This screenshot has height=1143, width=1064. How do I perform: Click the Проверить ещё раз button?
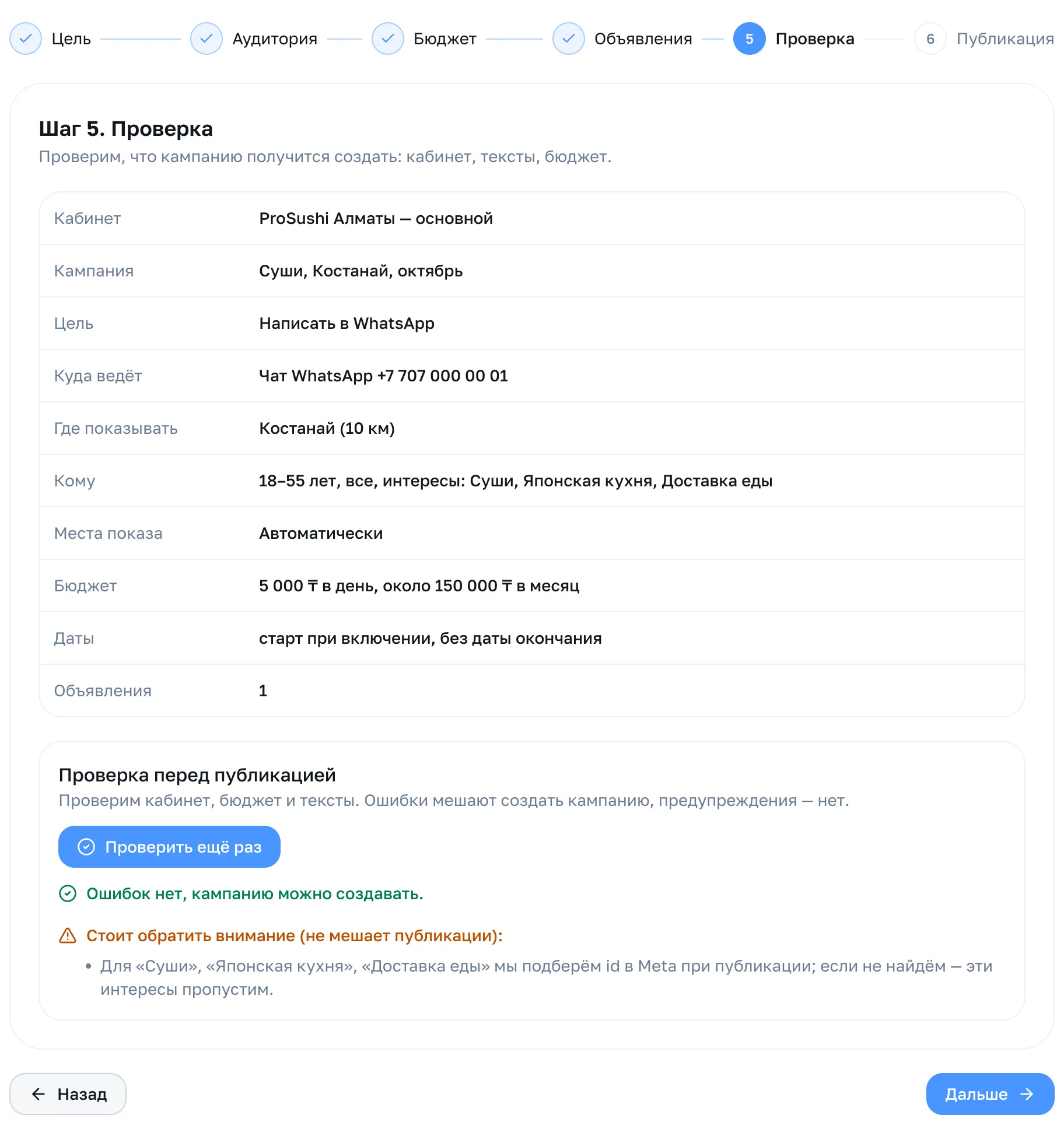[x=169, y=847]
